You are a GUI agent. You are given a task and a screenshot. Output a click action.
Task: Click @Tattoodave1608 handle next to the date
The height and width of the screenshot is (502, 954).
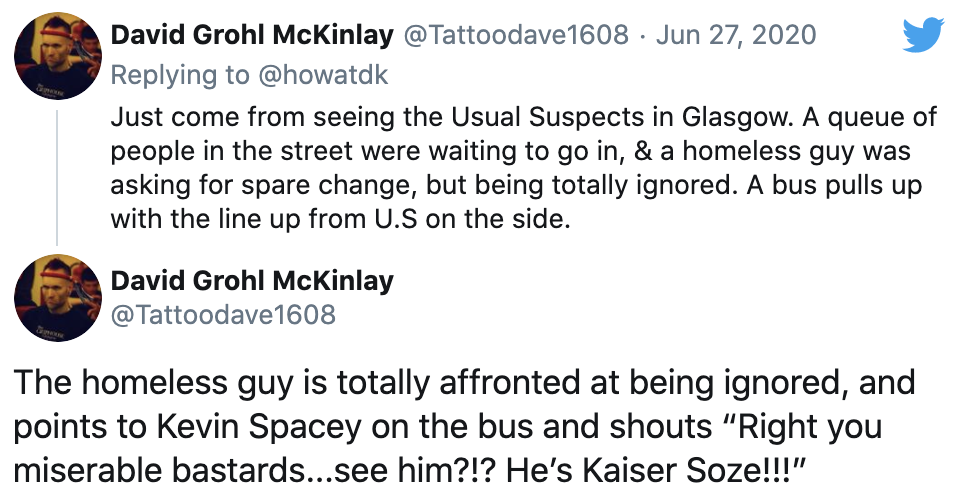[516, 35]
